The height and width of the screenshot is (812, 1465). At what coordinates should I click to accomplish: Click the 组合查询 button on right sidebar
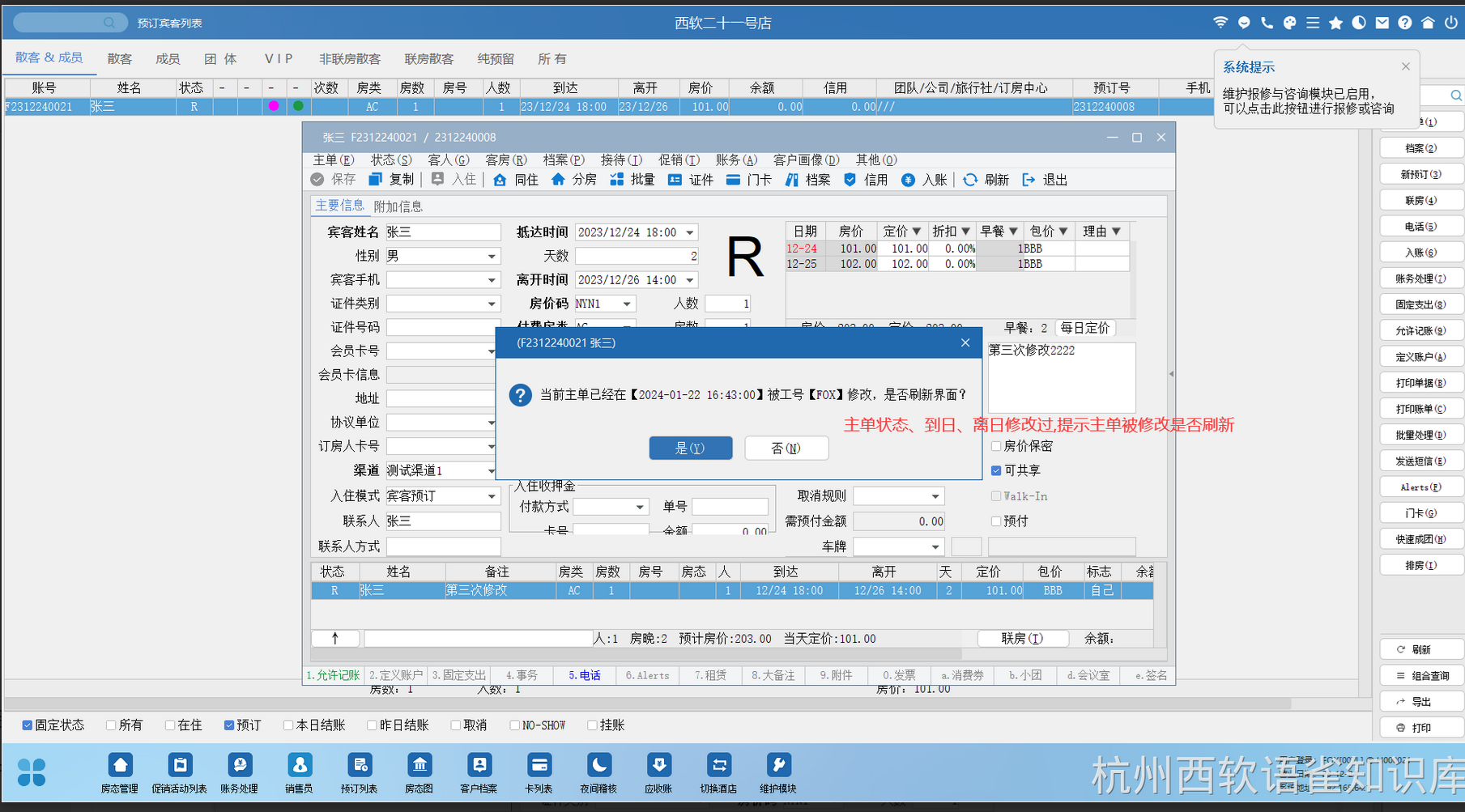click(x=1422, y=676)
